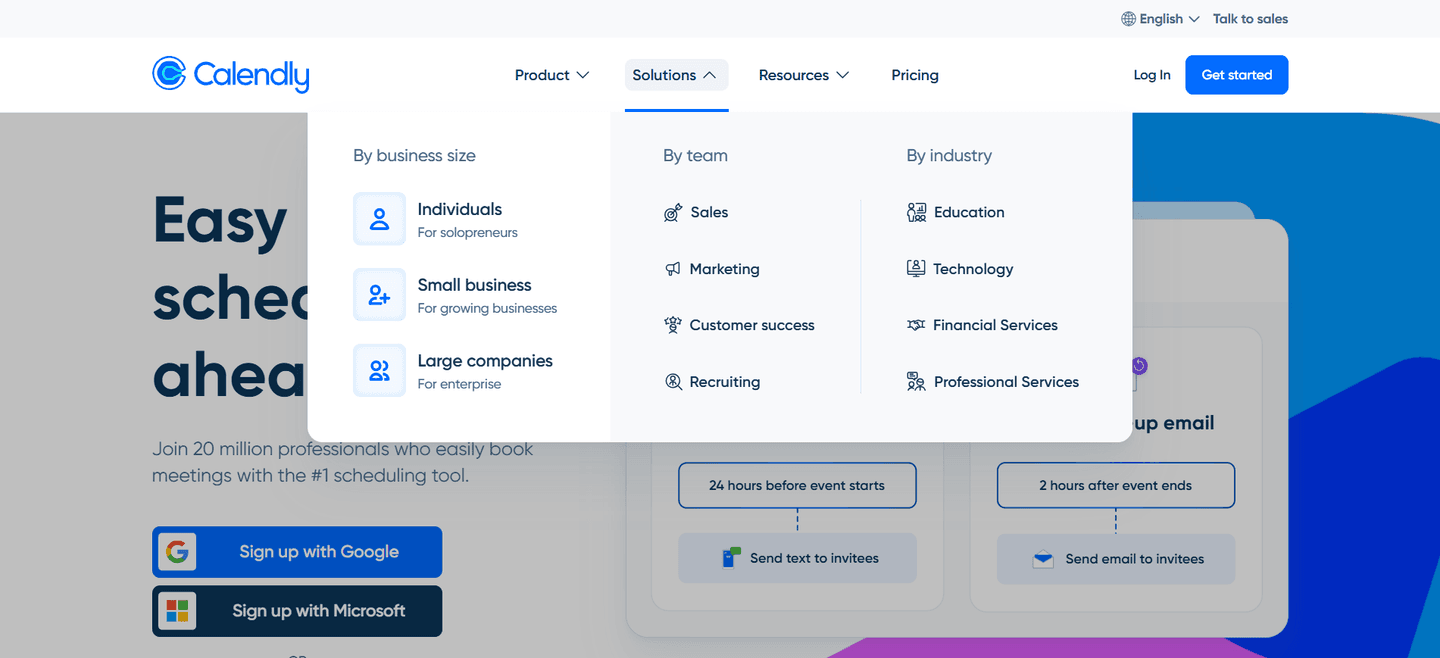Click 2 hours after event ends box
Viewport: 1440px width, 658px height.
1116,485
